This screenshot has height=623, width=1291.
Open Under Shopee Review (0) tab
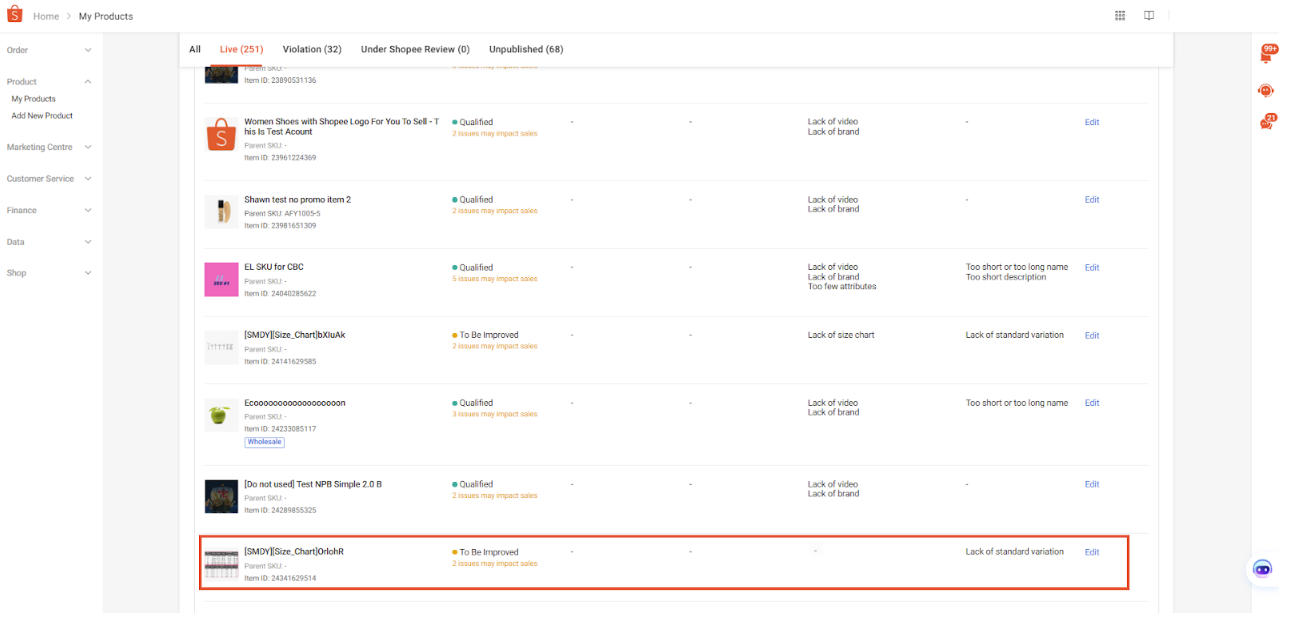(x=415, y=49)
